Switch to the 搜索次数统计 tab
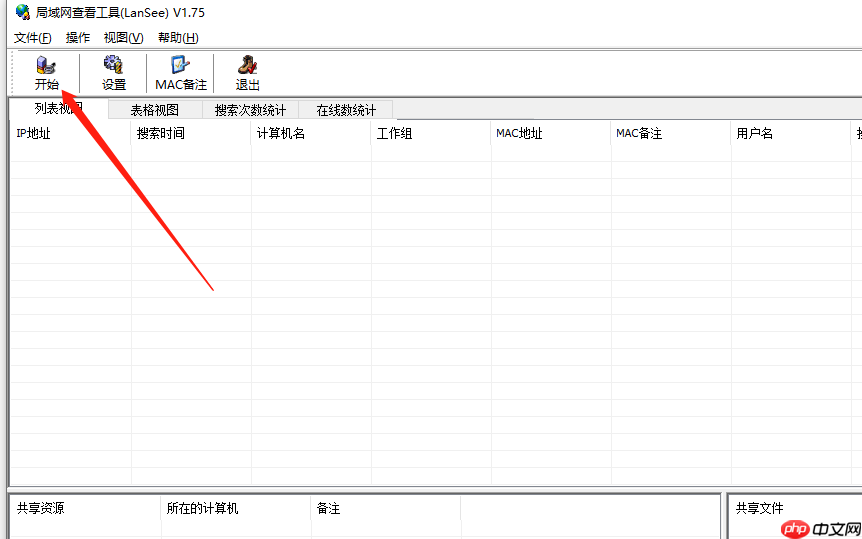 (x=250, y=110)
